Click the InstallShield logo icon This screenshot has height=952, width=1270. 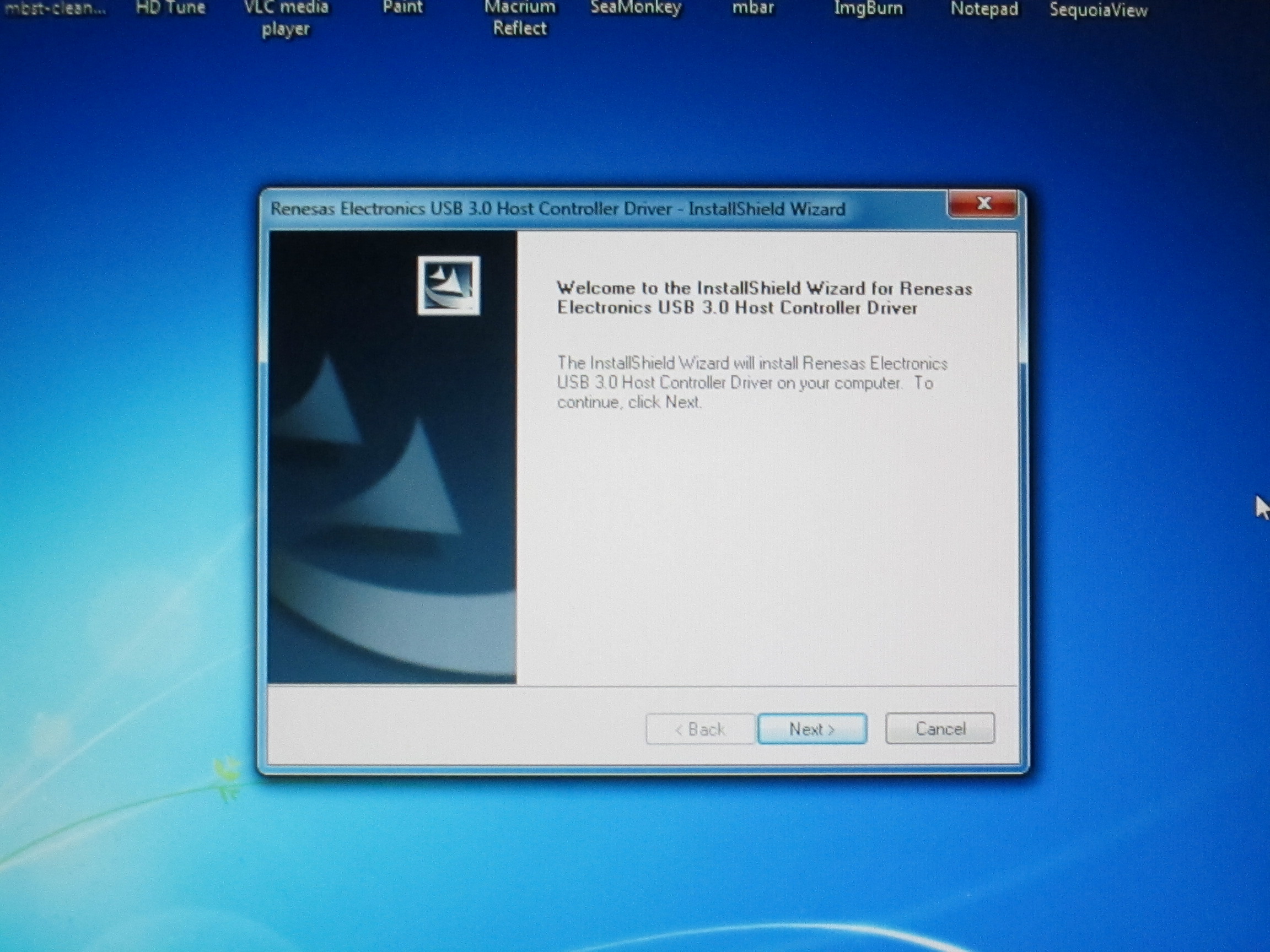[x=448, y=285]
